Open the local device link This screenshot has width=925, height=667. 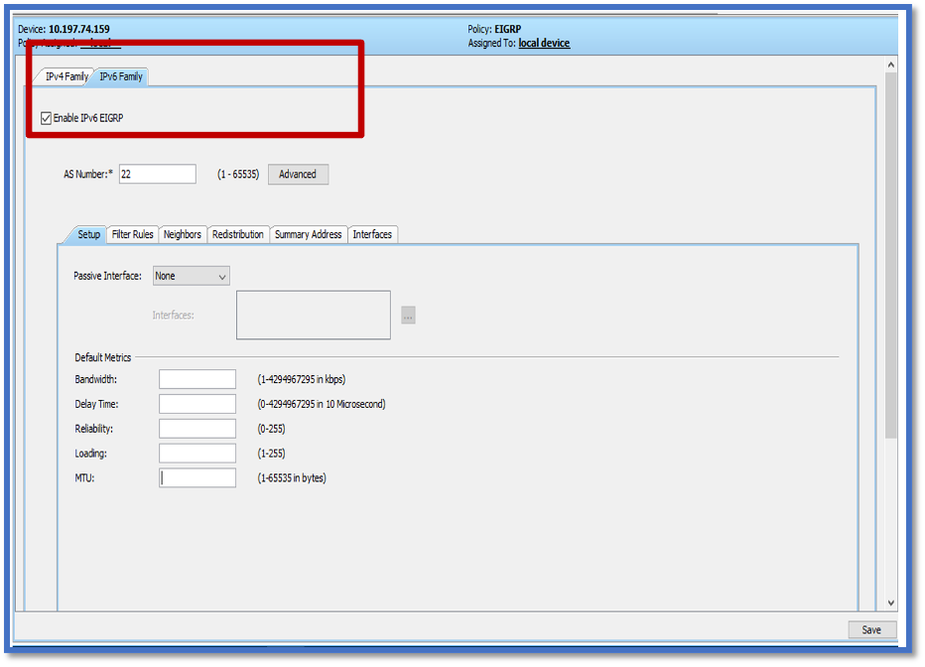[x=544, y=44]
